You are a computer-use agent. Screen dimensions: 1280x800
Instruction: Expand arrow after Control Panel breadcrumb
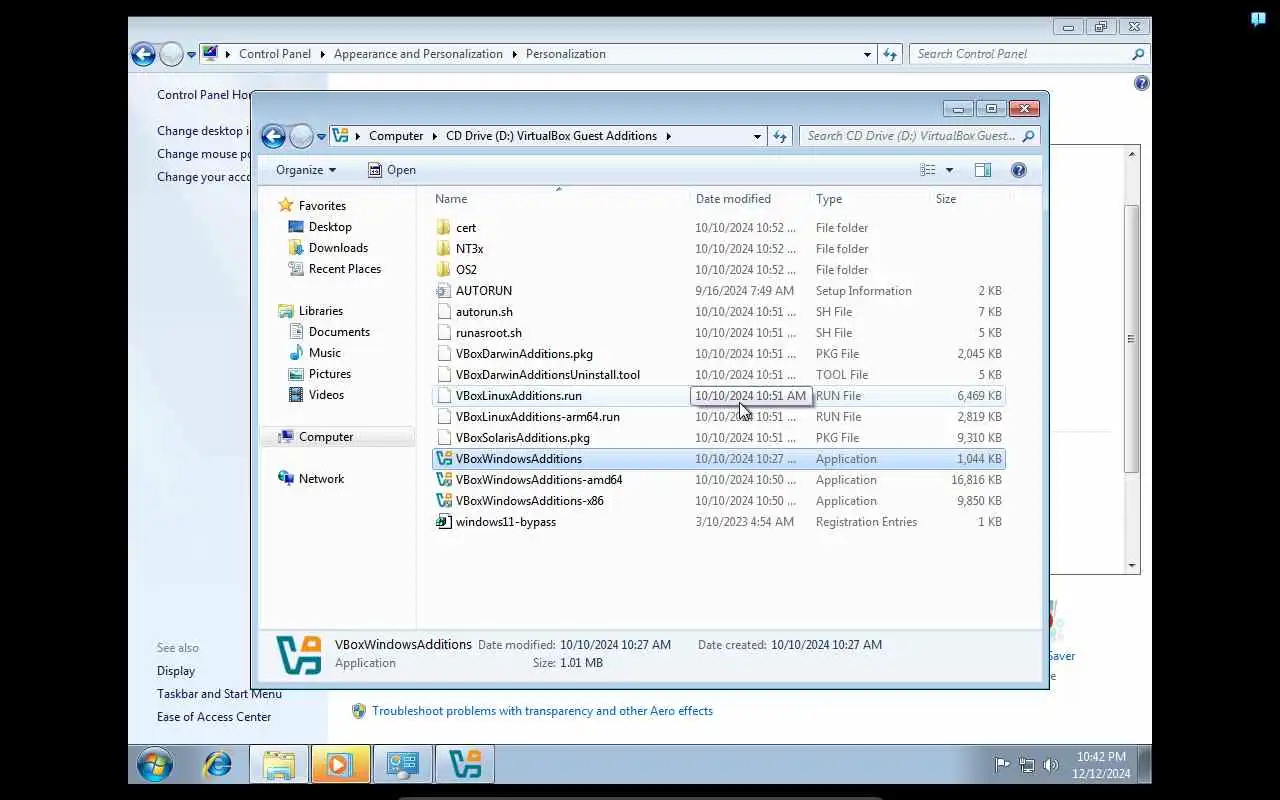coord(322,54)
